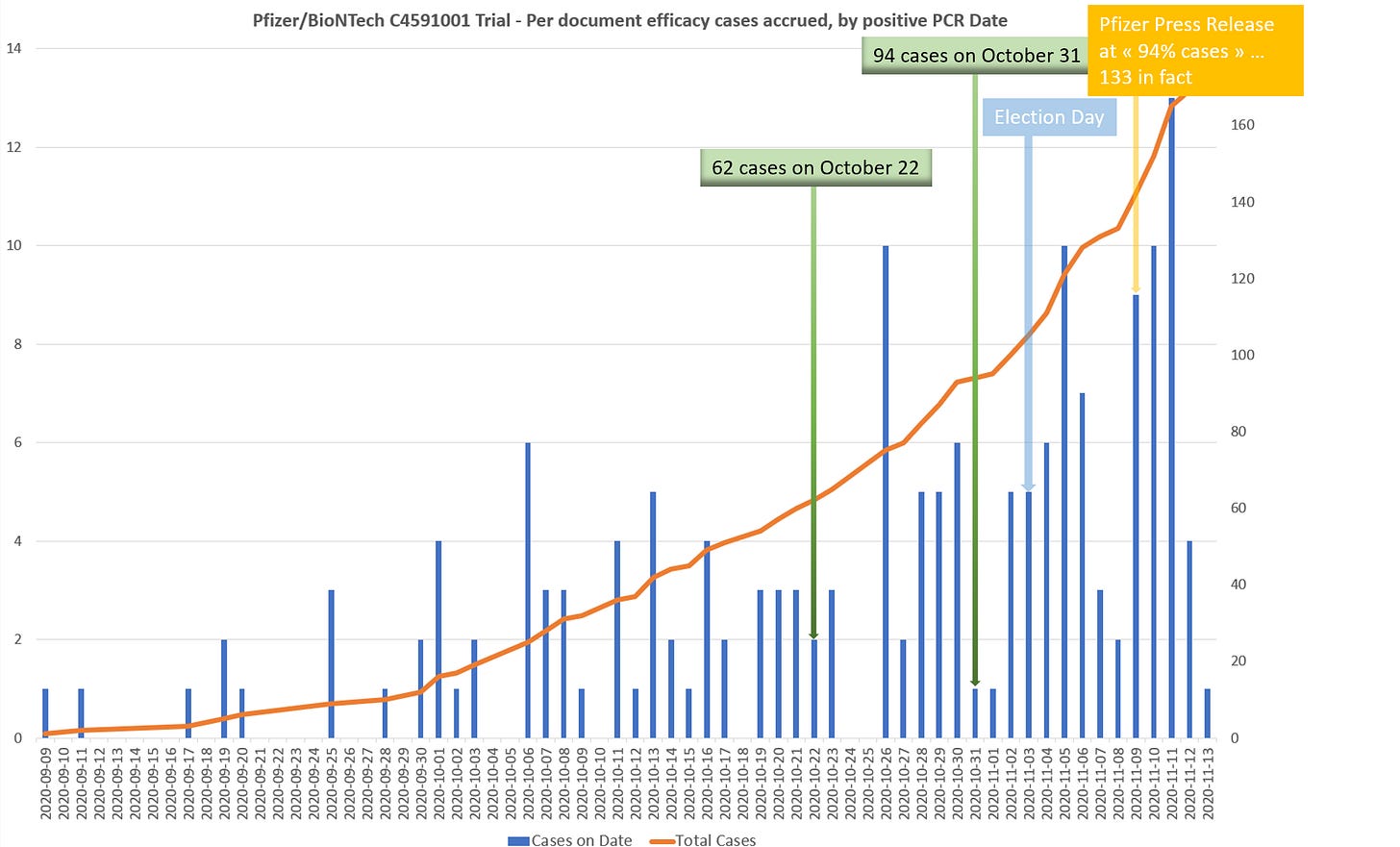Click the orange 'Total Cases' legend line
The width and height of the screenshot is (1400, 847).
[662, 840]
